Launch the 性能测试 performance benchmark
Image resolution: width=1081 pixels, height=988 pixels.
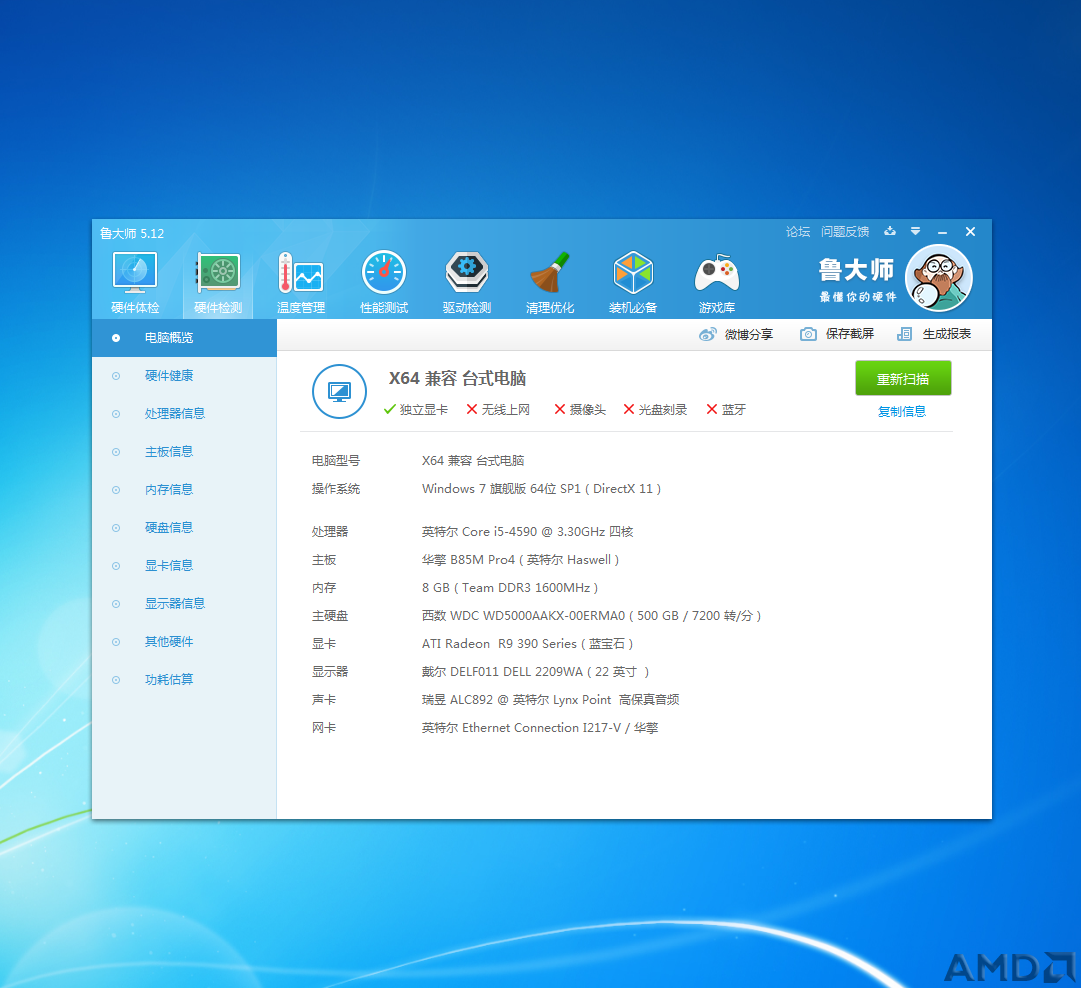384,283
